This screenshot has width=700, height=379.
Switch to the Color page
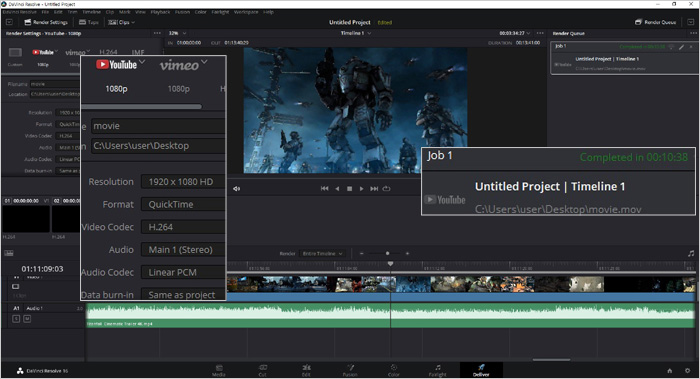[x=394, y=370]
